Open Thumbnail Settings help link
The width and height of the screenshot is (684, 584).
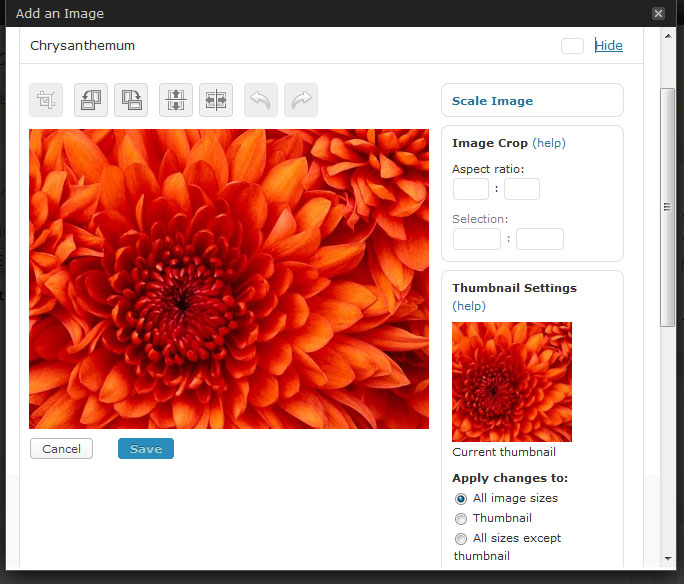coord(469,306)
